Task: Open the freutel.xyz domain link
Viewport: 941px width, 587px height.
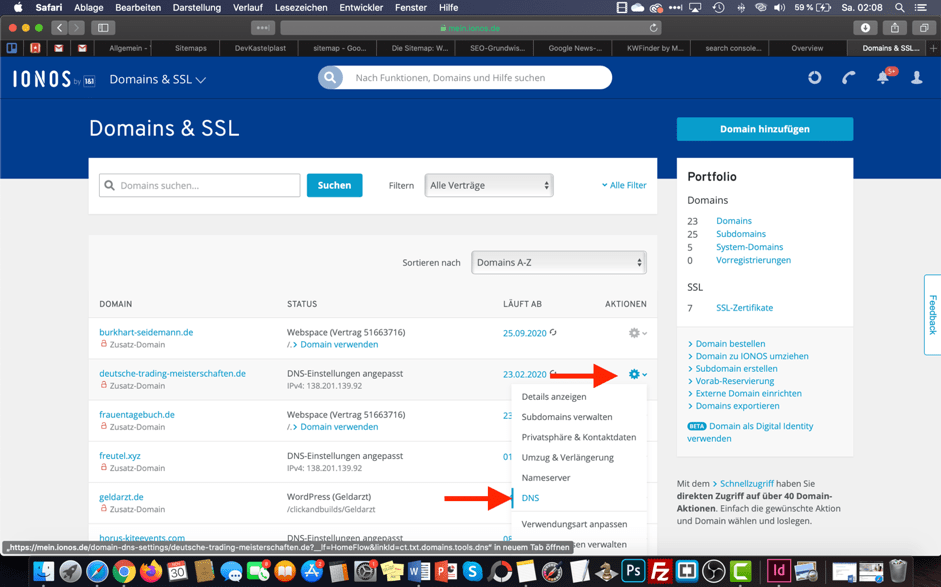Action: [x=119, y=456]
